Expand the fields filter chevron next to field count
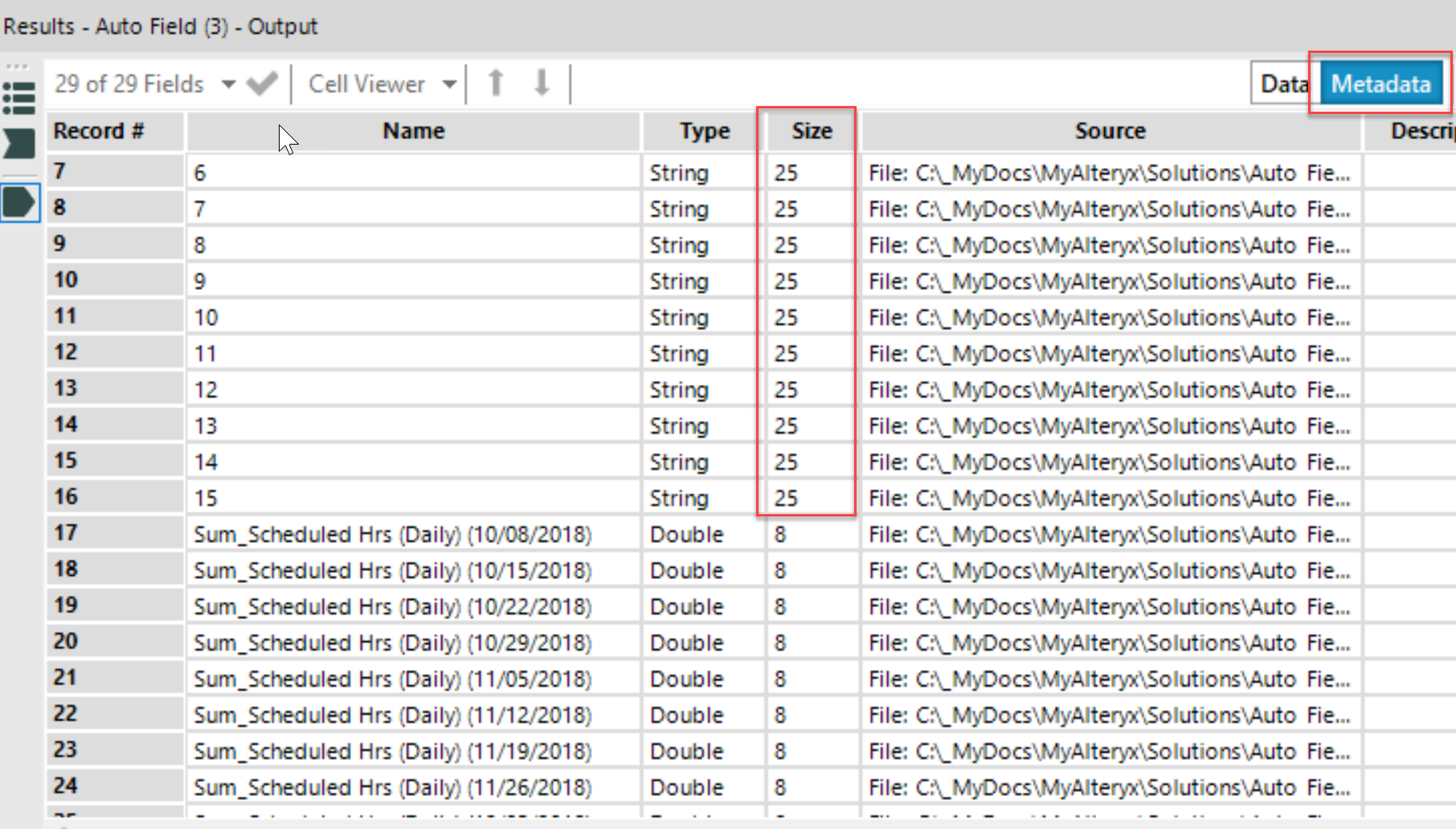Viewport: 1456px width, 829px height. click(229, 83)
